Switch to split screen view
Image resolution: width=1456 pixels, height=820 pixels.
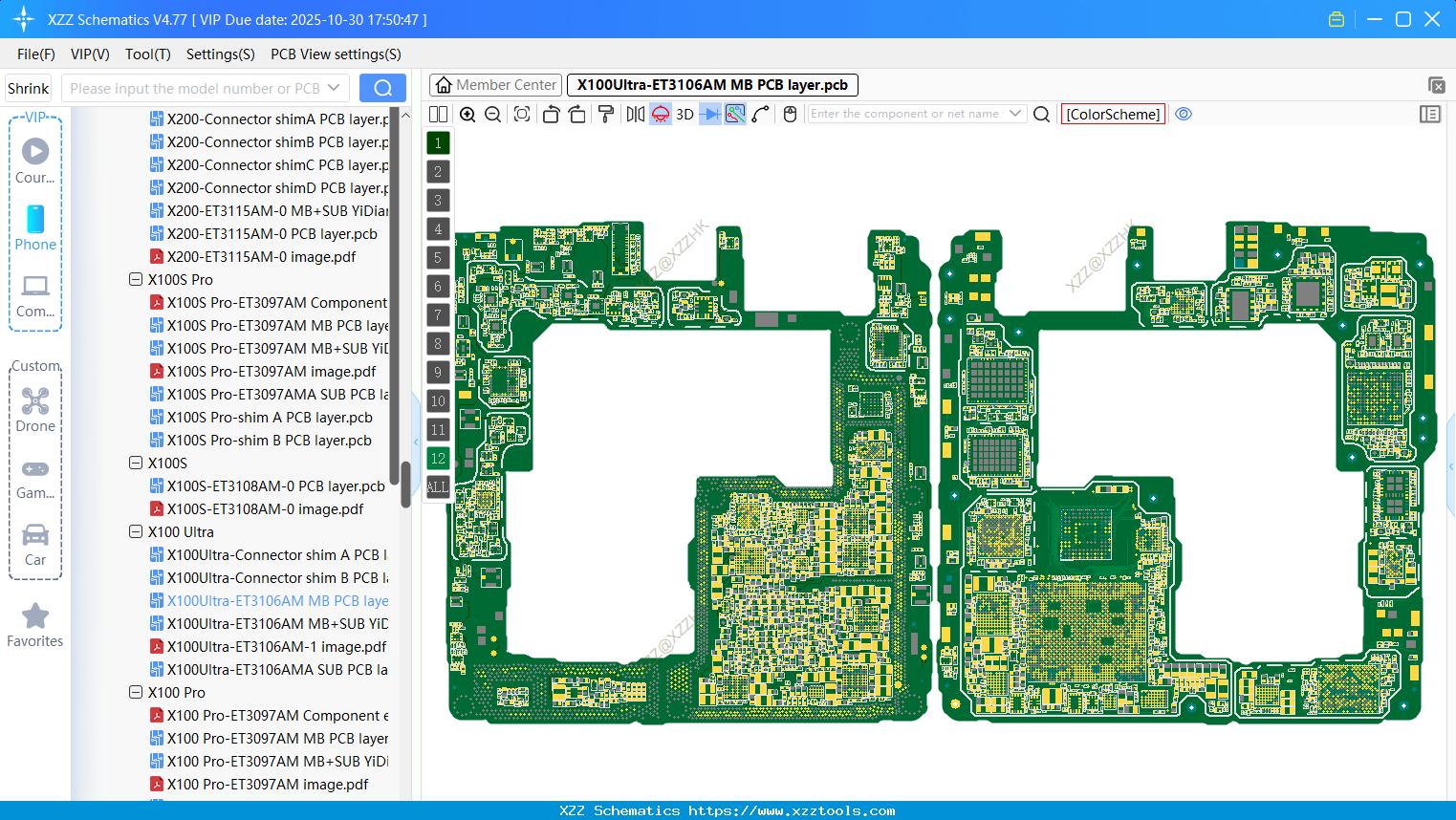(438, 114)
